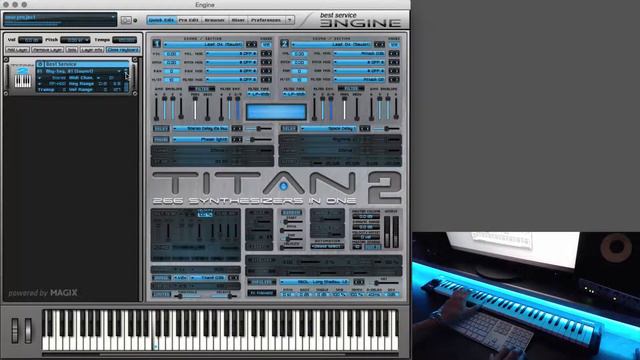Click prev/next arrows beside section 1 Filter Mod
This screenshot has height=360, width=640.
[266, 79]
